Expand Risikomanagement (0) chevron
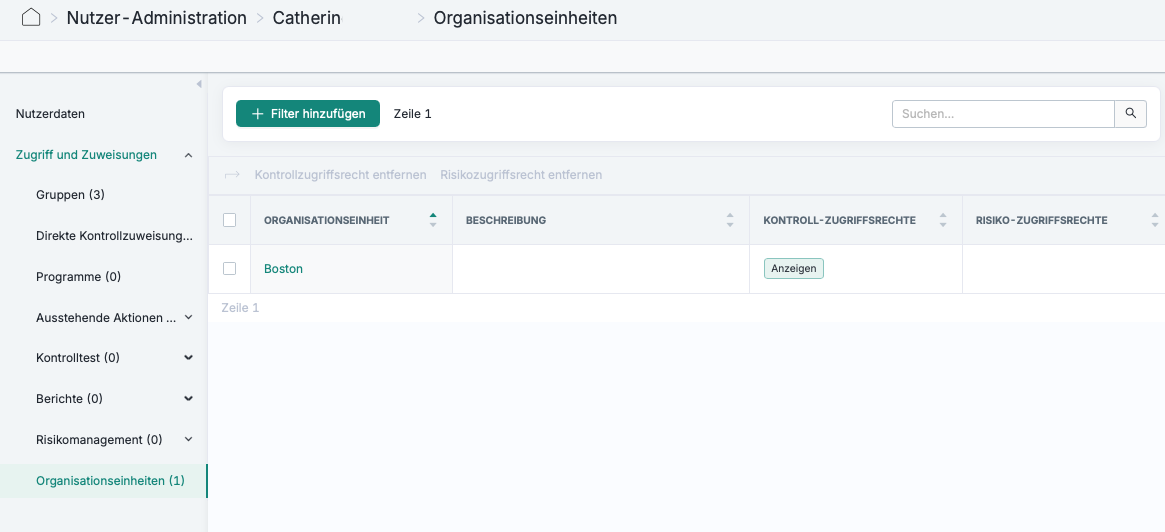Viewport: 1165px width, 532px height. pos(188,439)
